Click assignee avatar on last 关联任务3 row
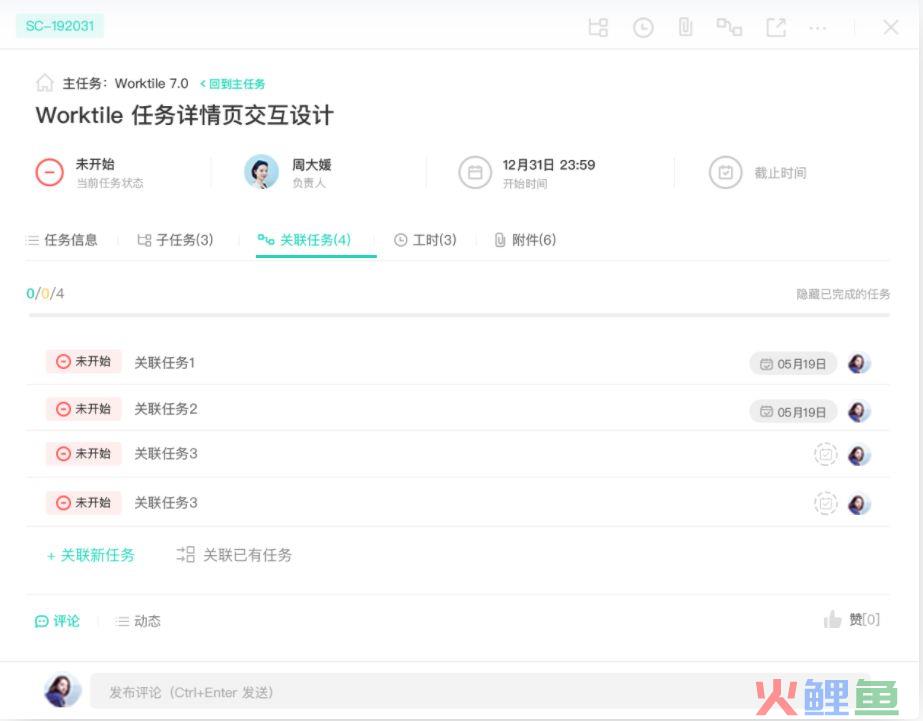 pyautogui.click(x=859, y=504)
